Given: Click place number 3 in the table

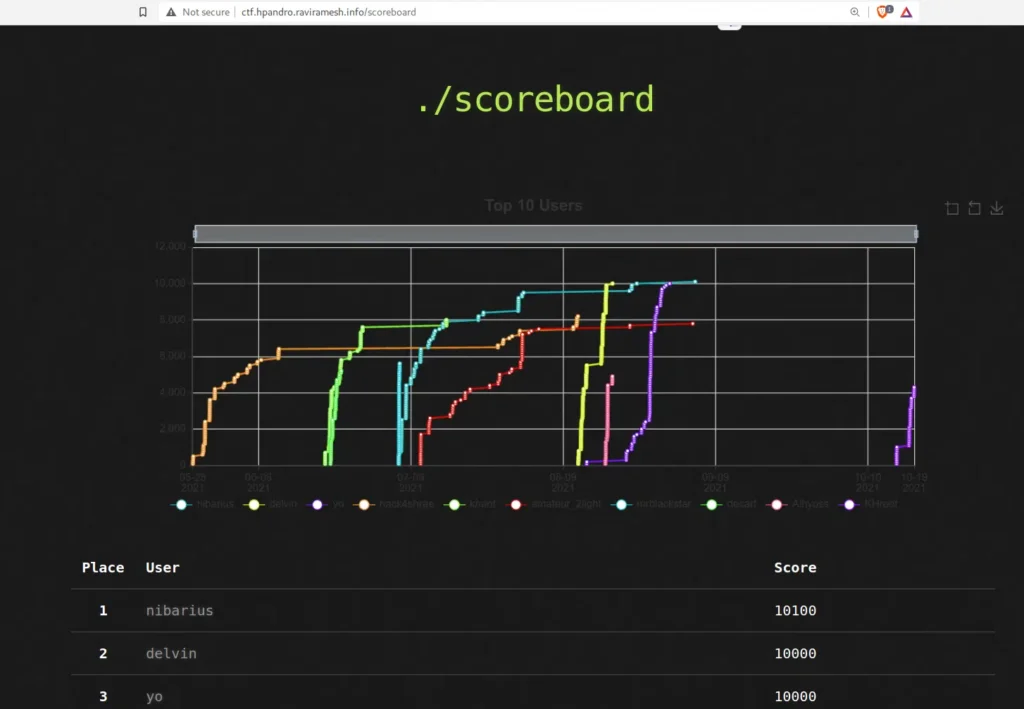Looking at the screenshot, I should (x=103, y=697).
